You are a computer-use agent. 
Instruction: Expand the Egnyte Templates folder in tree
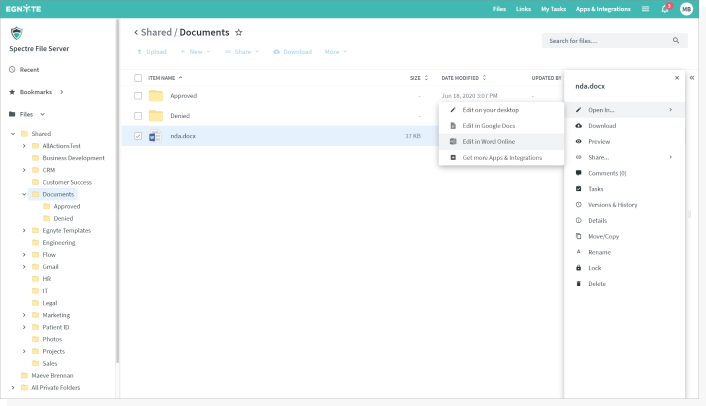pos(24,230)
